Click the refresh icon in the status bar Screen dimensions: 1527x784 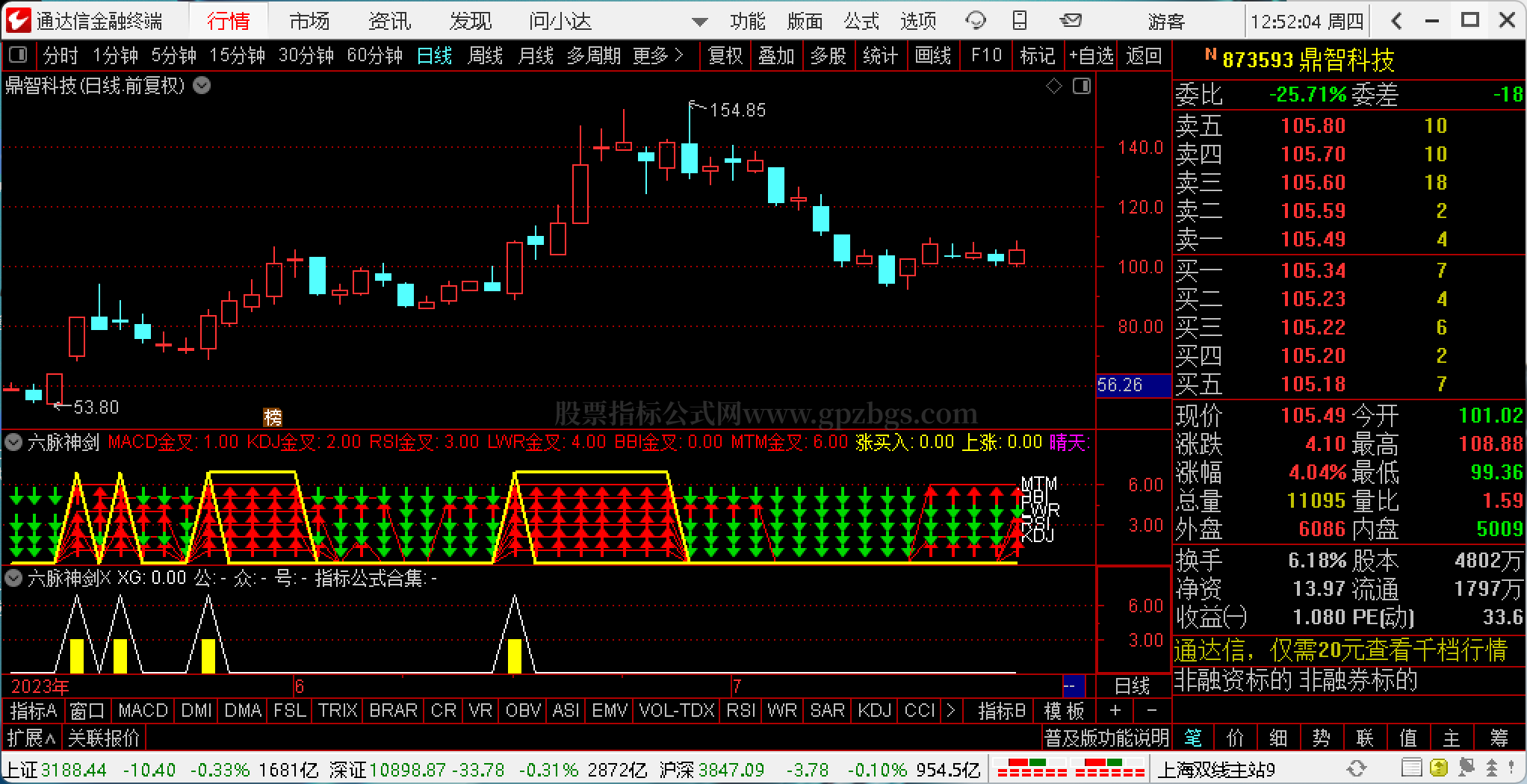click(x=1357, y=768)
